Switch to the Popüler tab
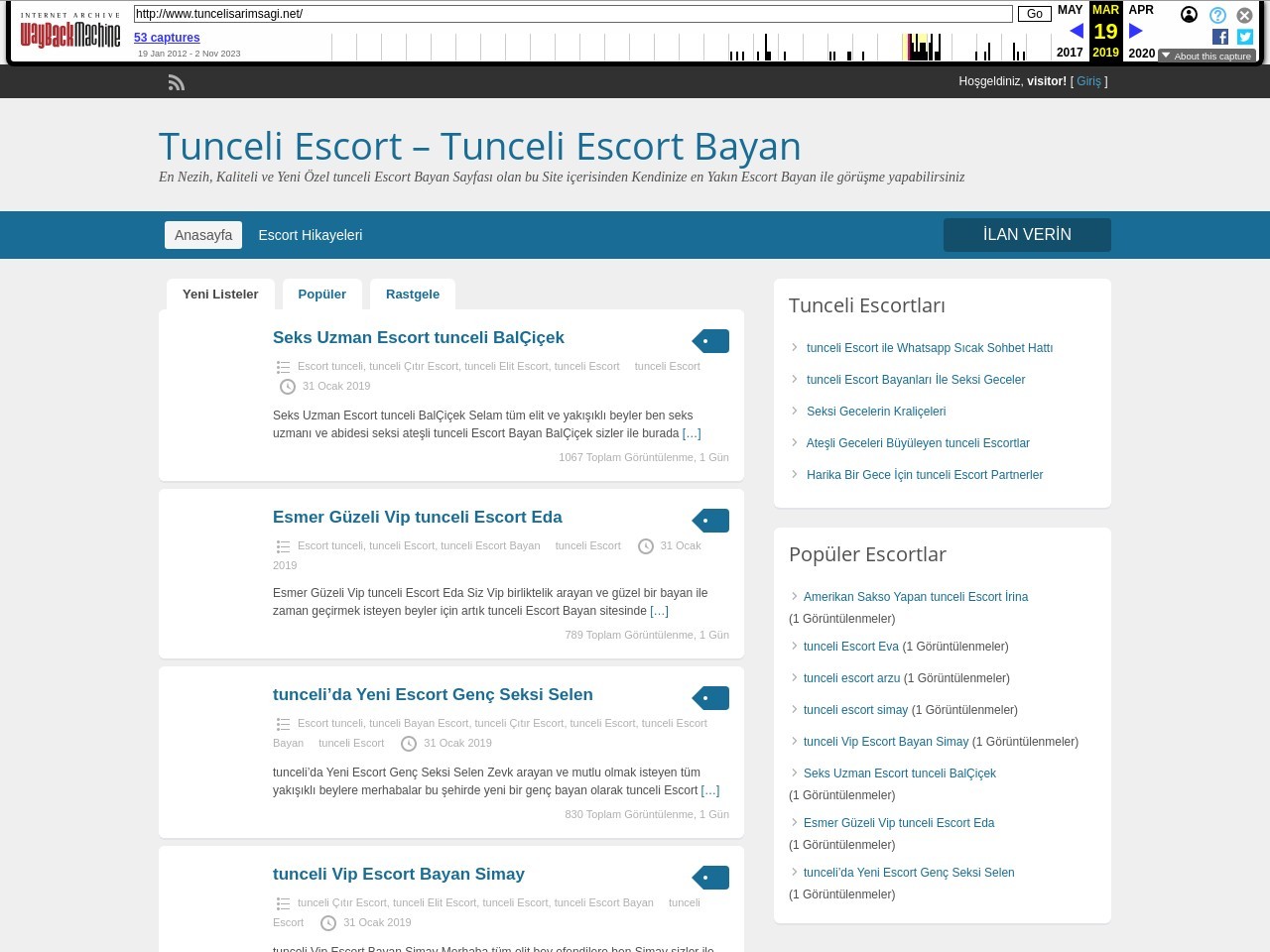The width and height of the screenshot is (1270, 952). [321, 295]
